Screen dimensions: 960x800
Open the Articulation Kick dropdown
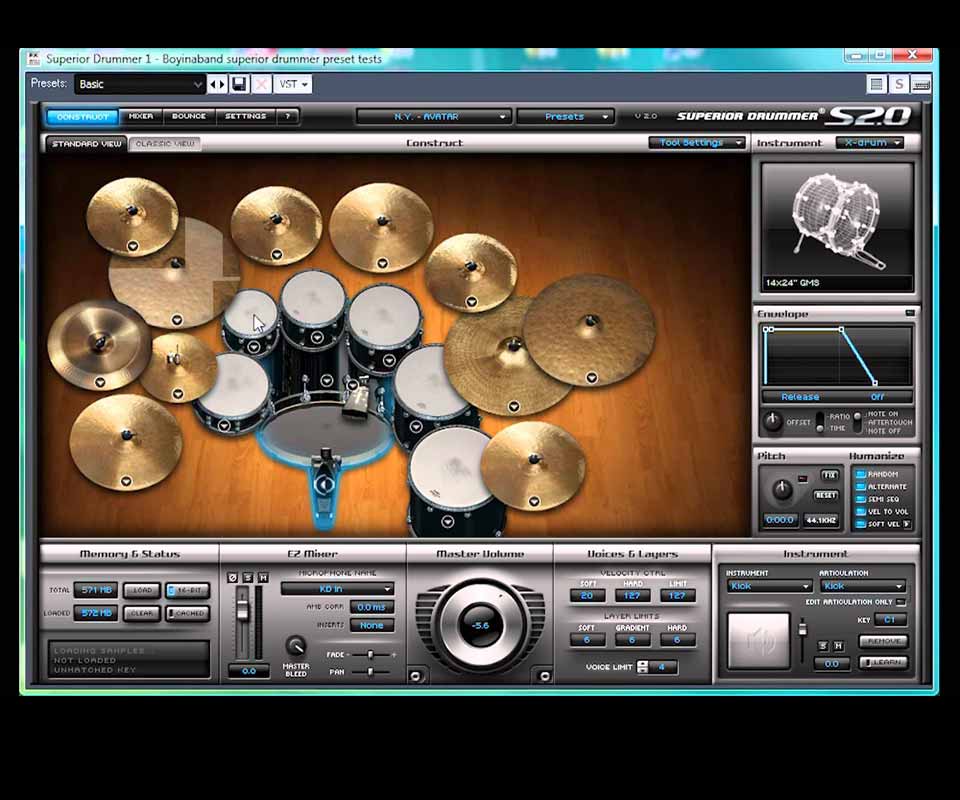(x=862, y=586)
